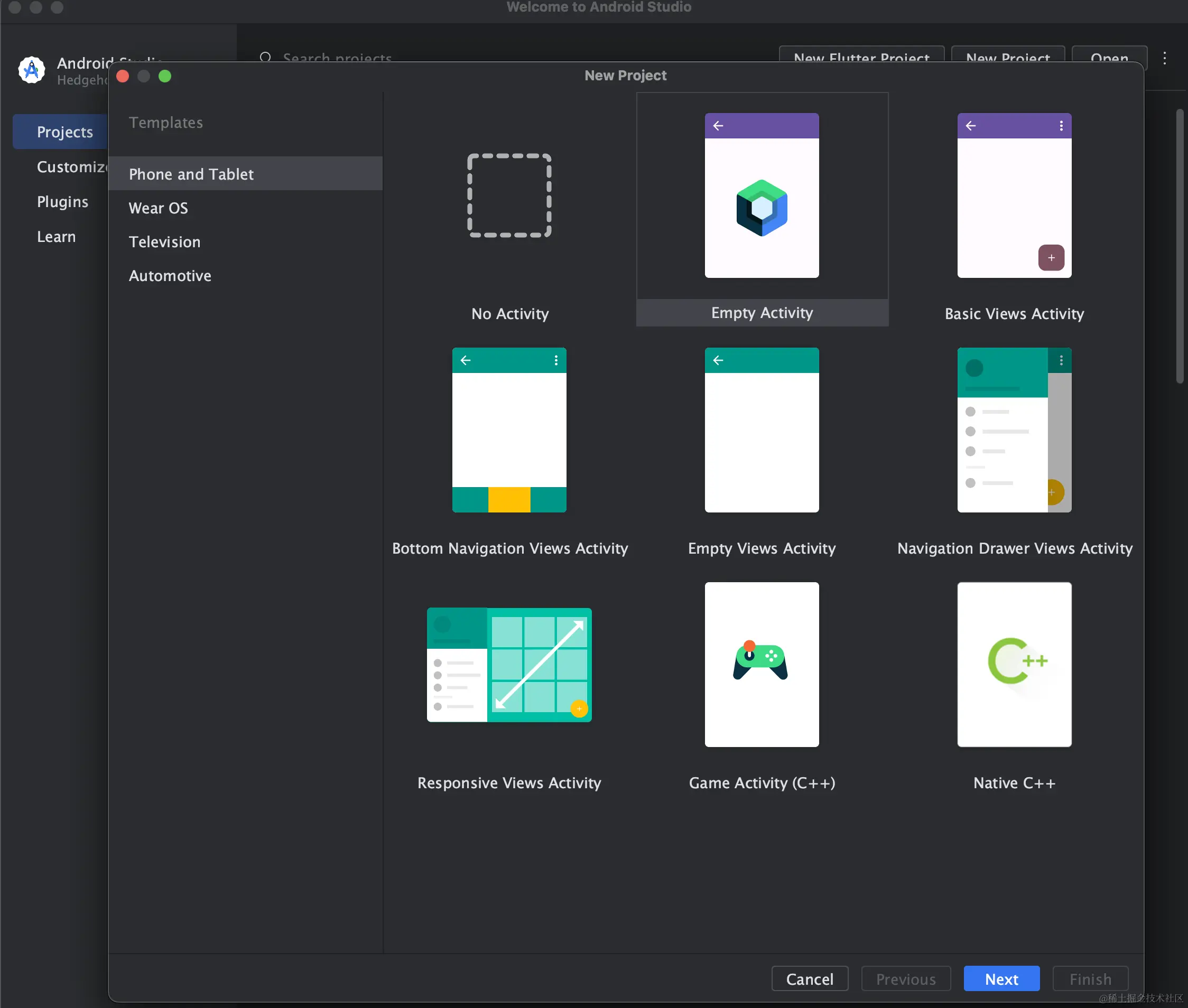
Task: Click the Game Activity (C++) label
Action: [762, 783]
